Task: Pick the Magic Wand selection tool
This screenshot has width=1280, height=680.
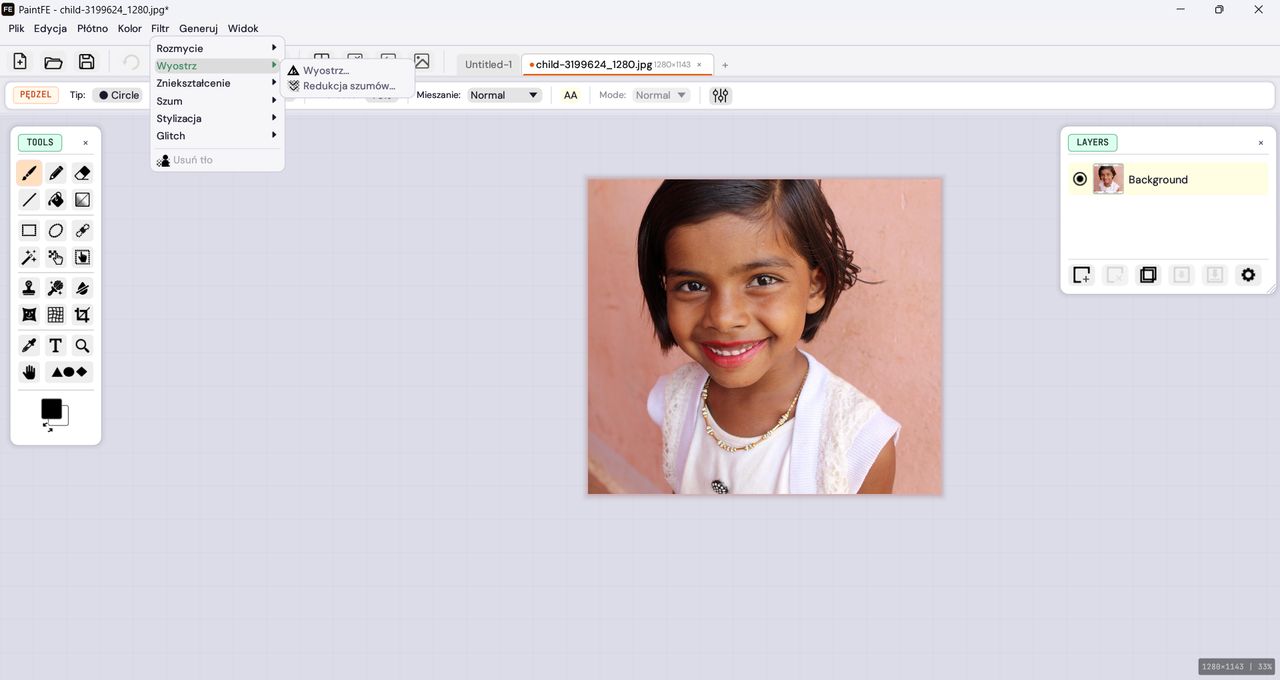Action: click(x=28, y=257)
